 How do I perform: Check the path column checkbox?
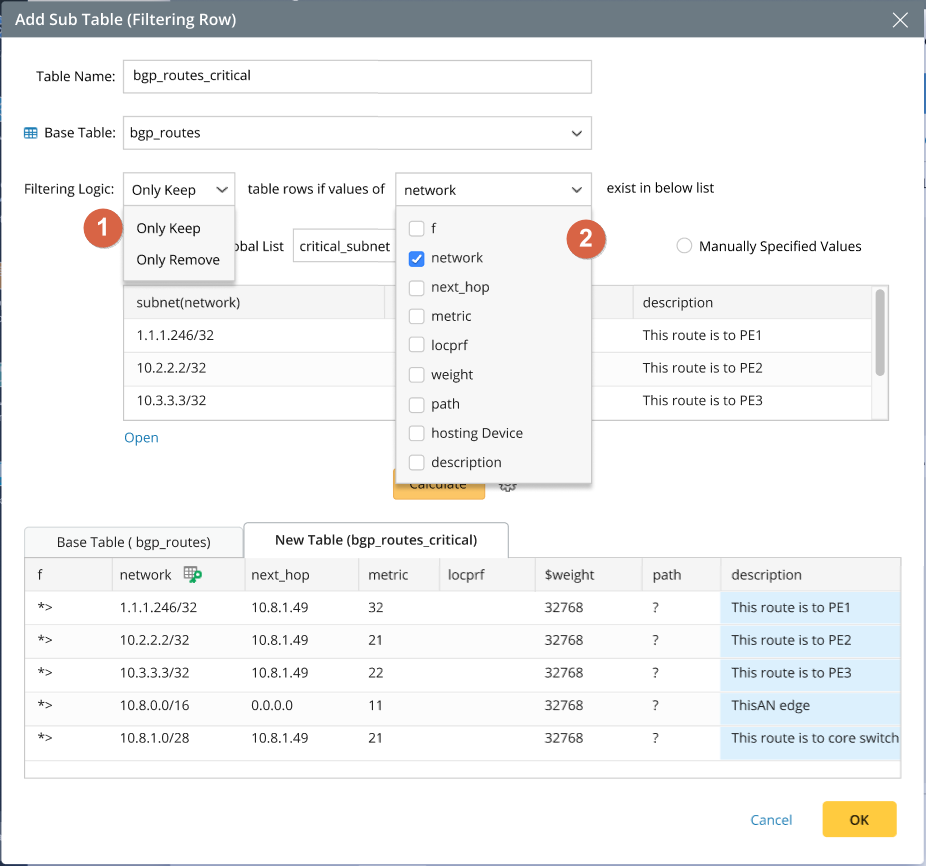coord(416,405)
